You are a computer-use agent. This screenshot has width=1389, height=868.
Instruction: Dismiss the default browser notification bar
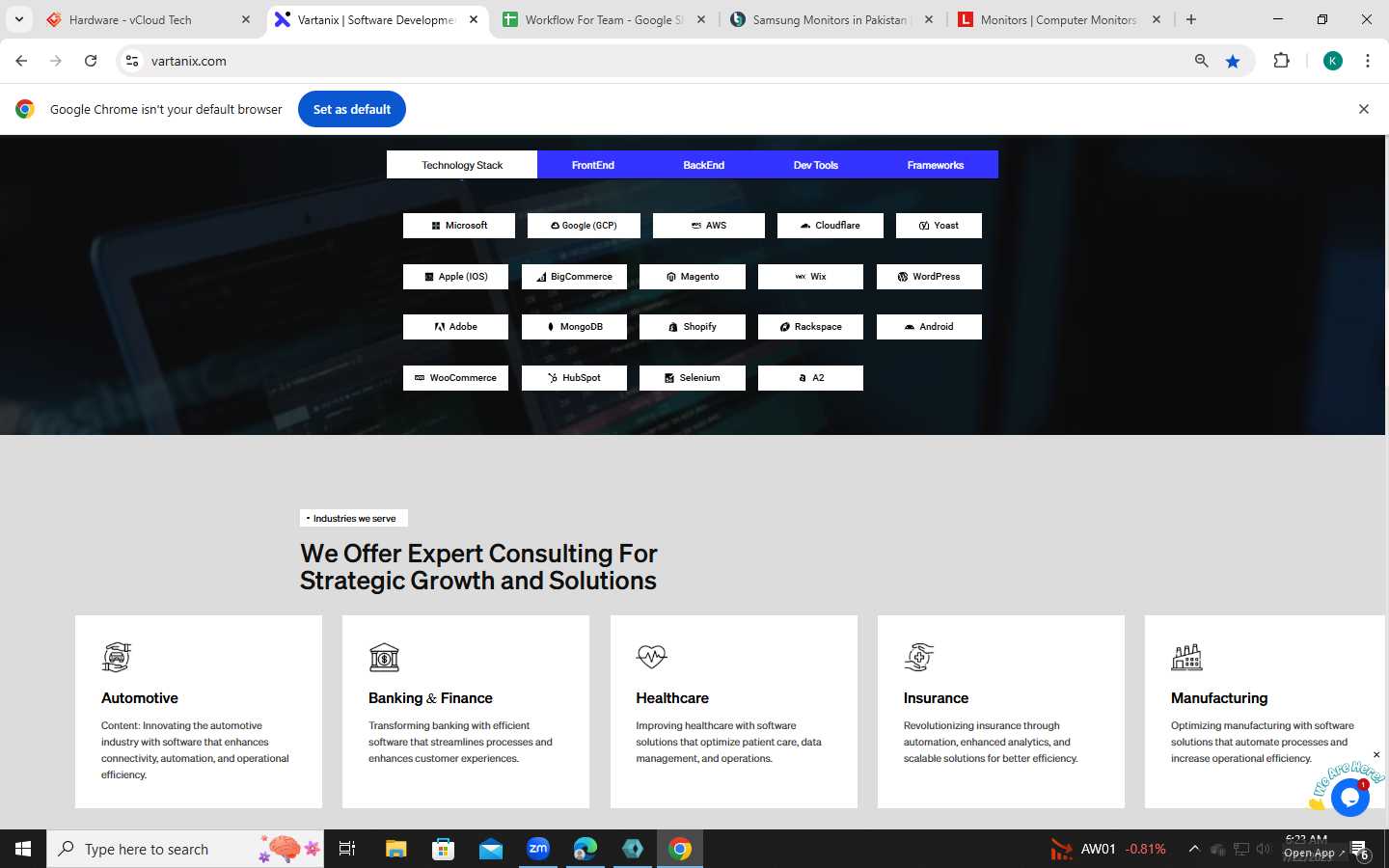[x=1364, y=109]
